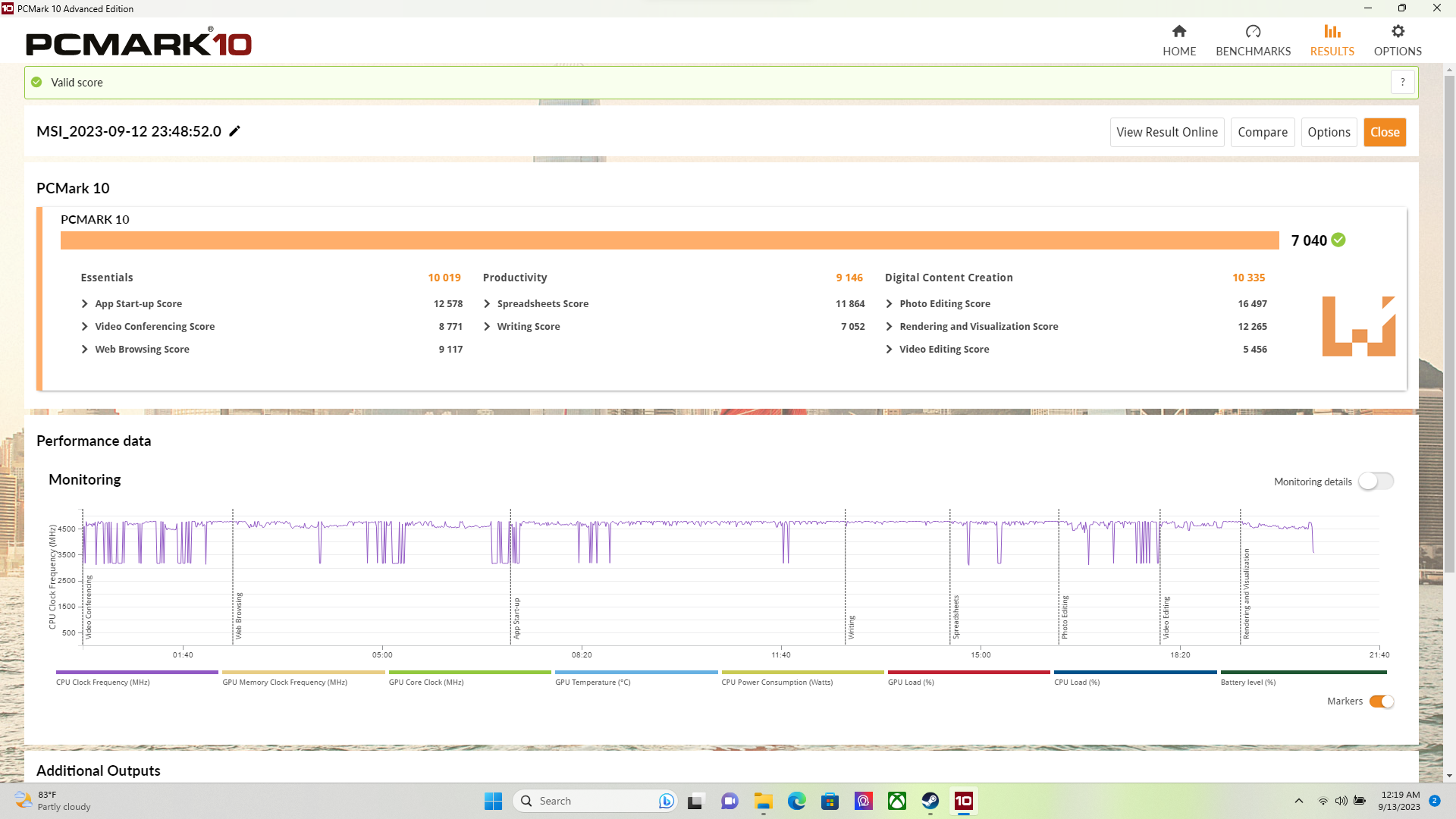Image resolution: width=1456 pixels, height=819 pixels.
Task: Open the Xbox app in taskbar
Action: [x=897, y=801]
